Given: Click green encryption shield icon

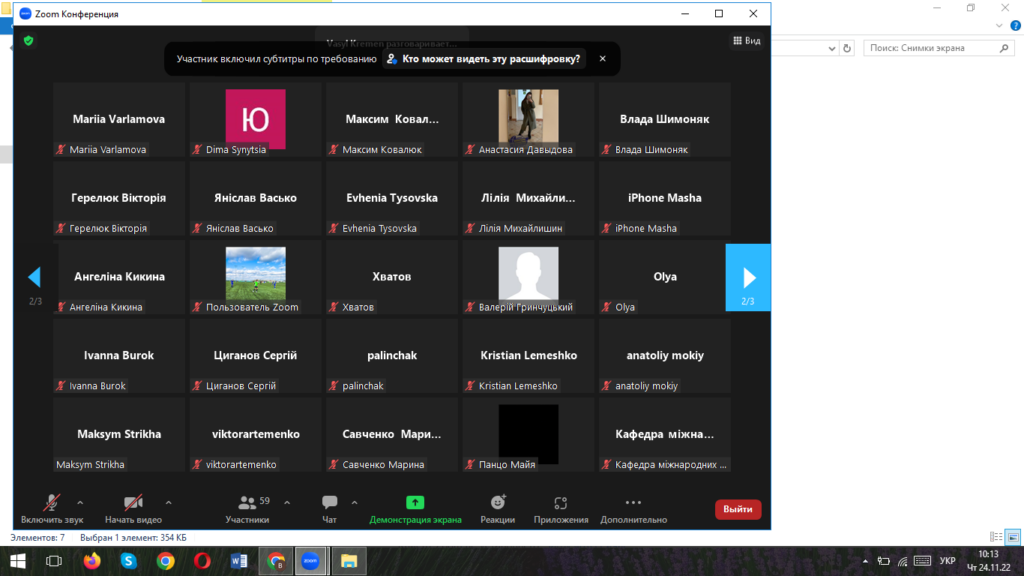Looking at the screenshot, I should [x=28, y=40].
